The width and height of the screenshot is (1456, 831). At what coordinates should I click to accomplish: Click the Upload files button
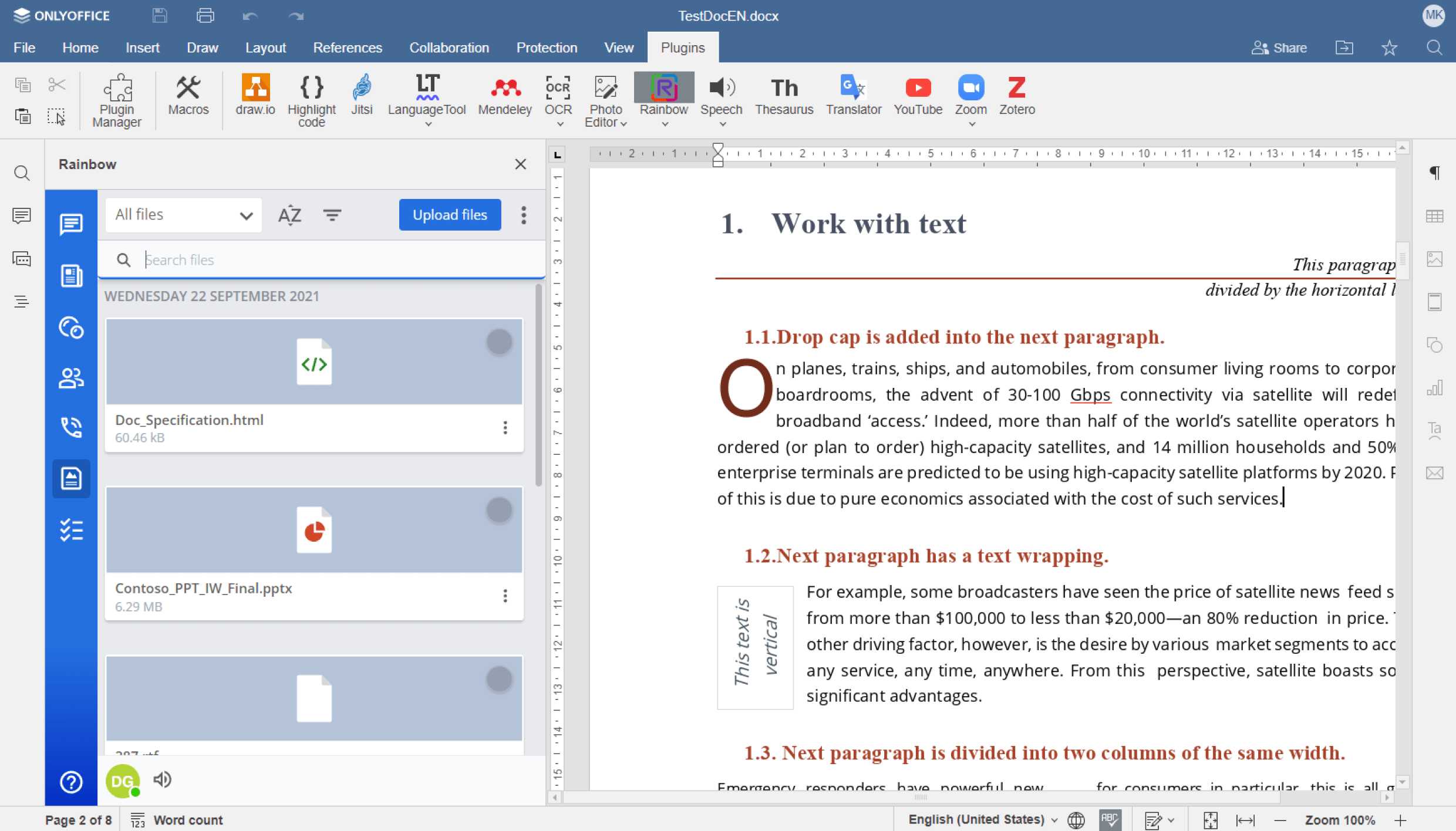tap(450, 215)
